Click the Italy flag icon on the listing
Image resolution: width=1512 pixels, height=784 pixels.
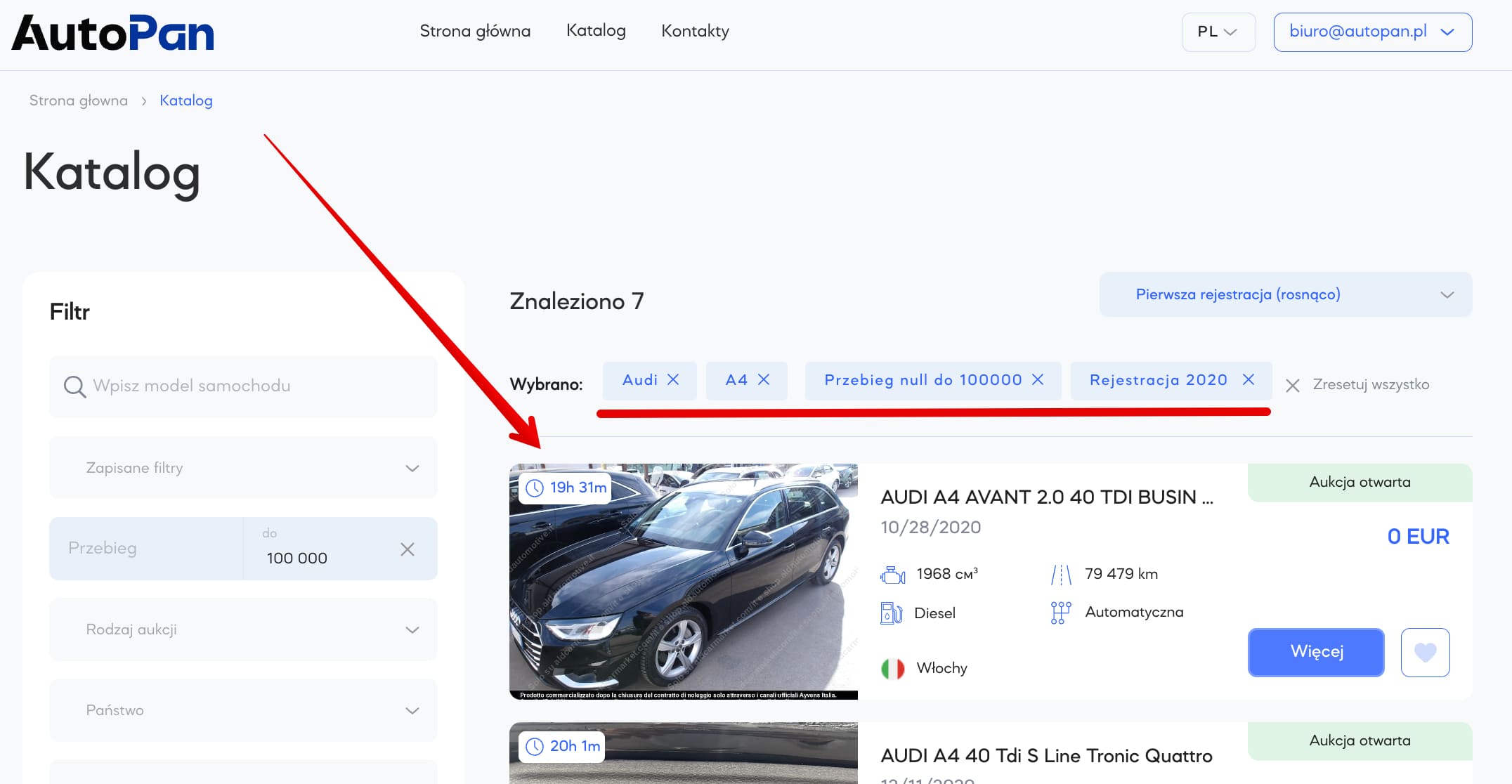[x=893, y=667]
